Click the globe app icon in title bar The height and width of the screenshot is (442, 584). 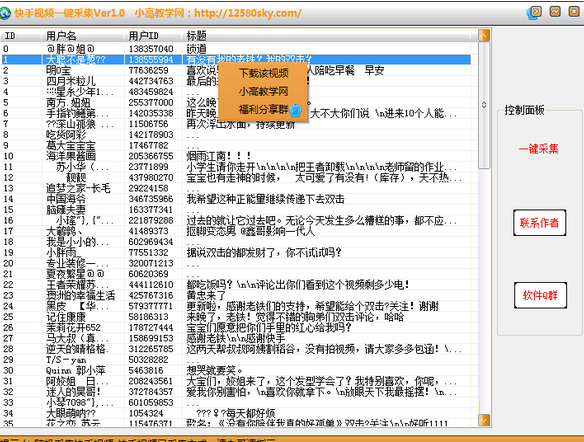tap(5, 13)
